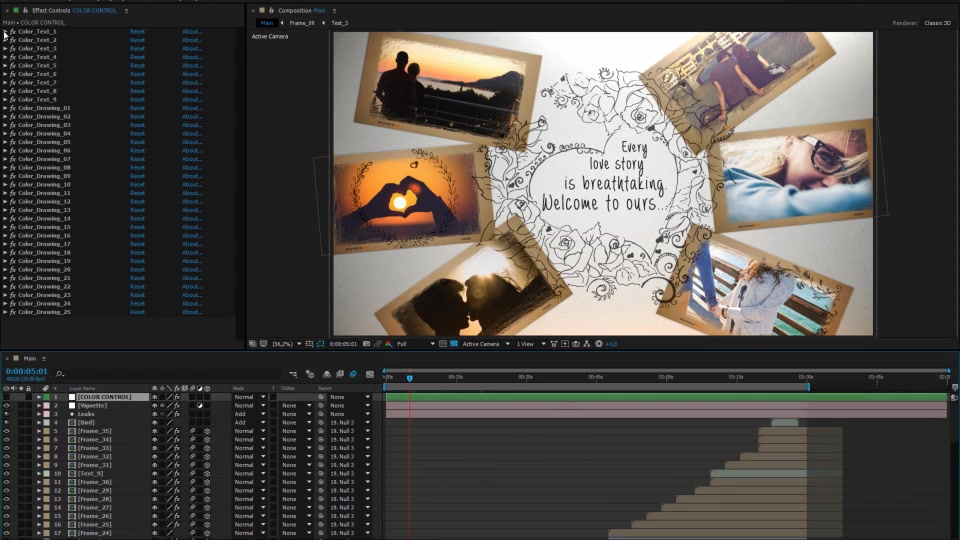Select the Text_3 breadcrumb tab

(x=340, y=22)
